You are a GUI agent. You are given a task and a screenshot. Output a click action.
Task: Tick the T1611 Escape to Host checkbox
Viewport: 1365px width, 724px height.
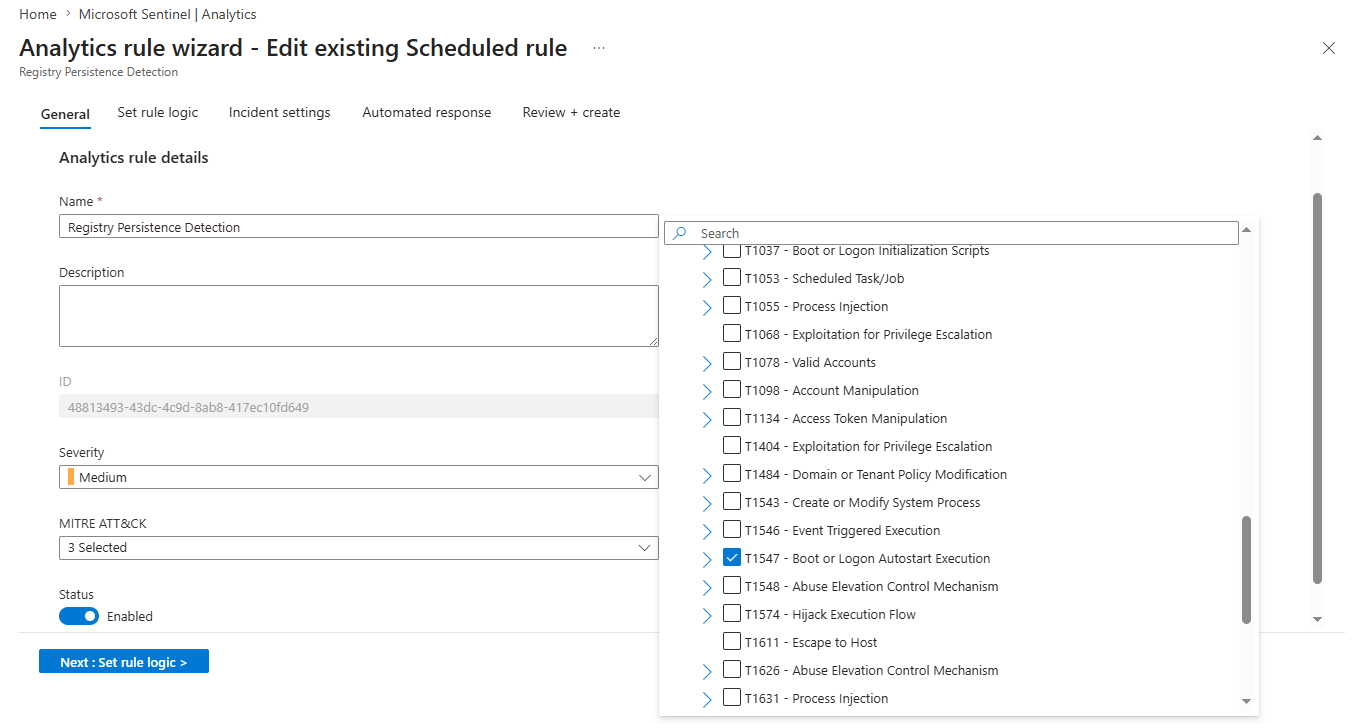pyautogui.click(x=732, y=642)
